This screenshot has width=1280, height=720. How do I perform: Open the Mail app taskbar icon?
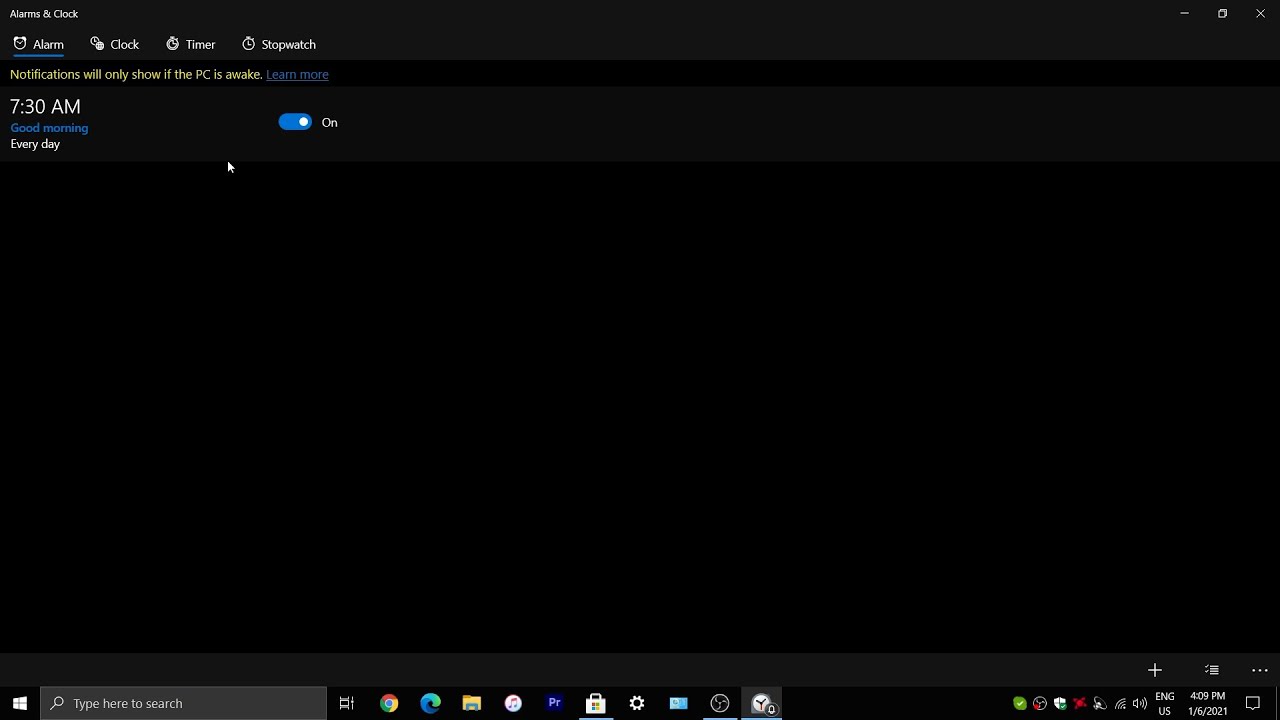[678, 703]
